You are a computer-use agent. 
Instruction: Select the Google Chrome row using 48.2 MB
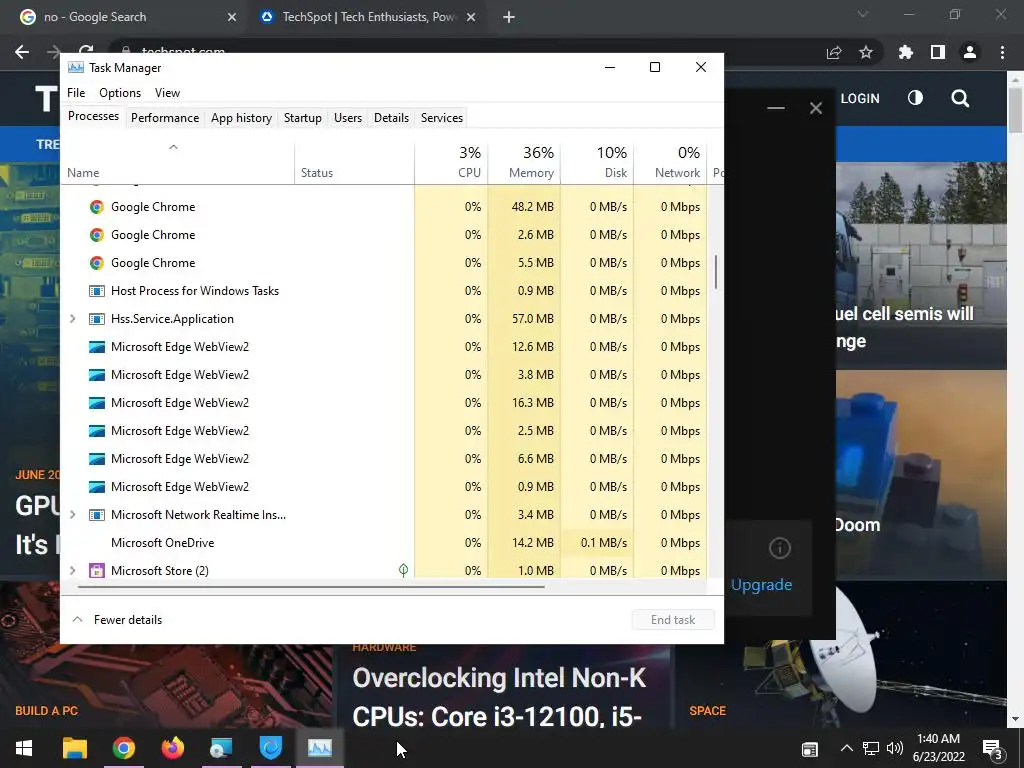(384, 207)
